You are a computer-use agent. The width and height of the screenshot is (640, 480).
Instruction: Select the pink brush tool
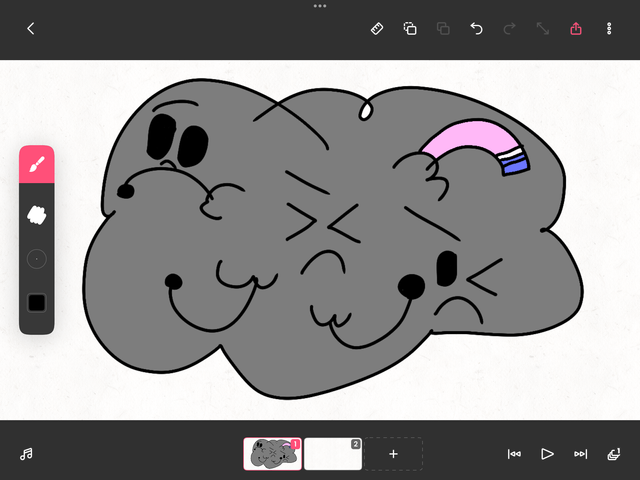point(37,165)
